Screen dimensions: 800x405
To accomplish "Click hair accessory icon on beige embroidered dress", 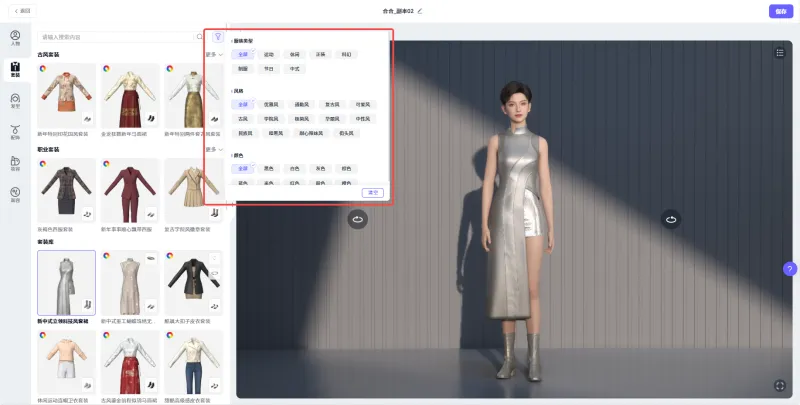I will pyautogui.click(x=151, y=259).
